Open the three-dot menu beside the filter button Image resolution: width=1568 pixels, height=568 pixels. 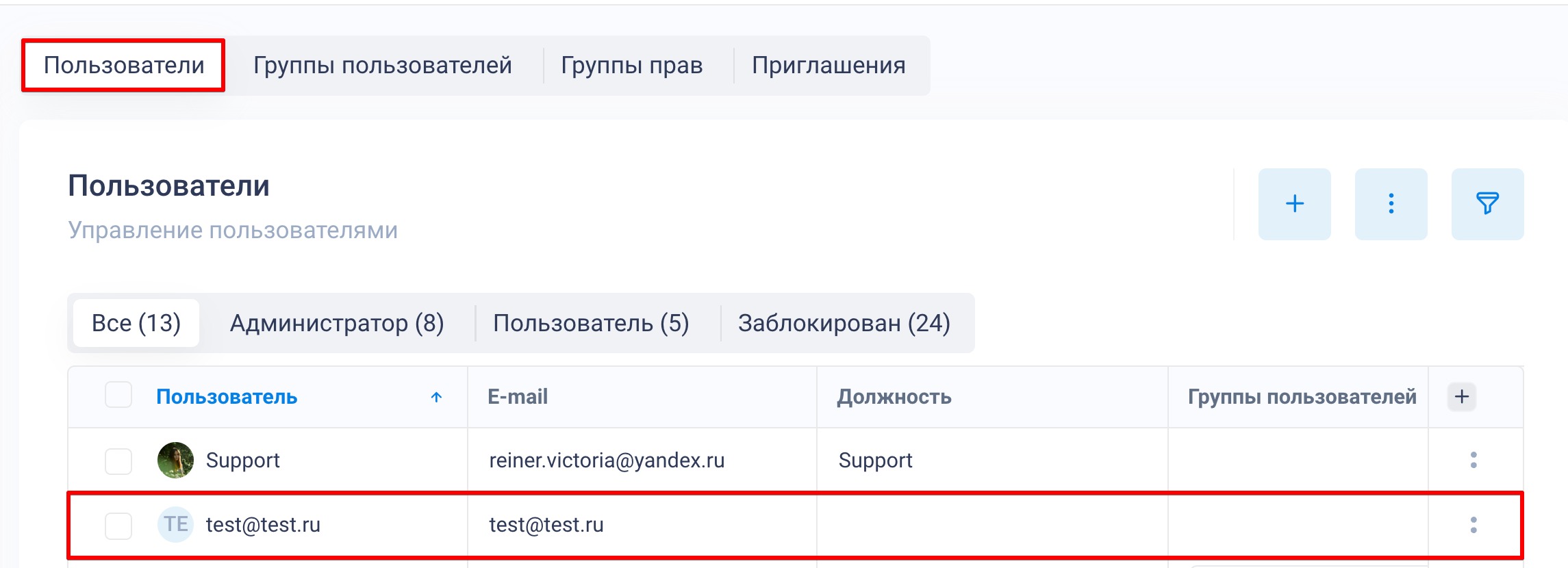[x=1391, y=204]
